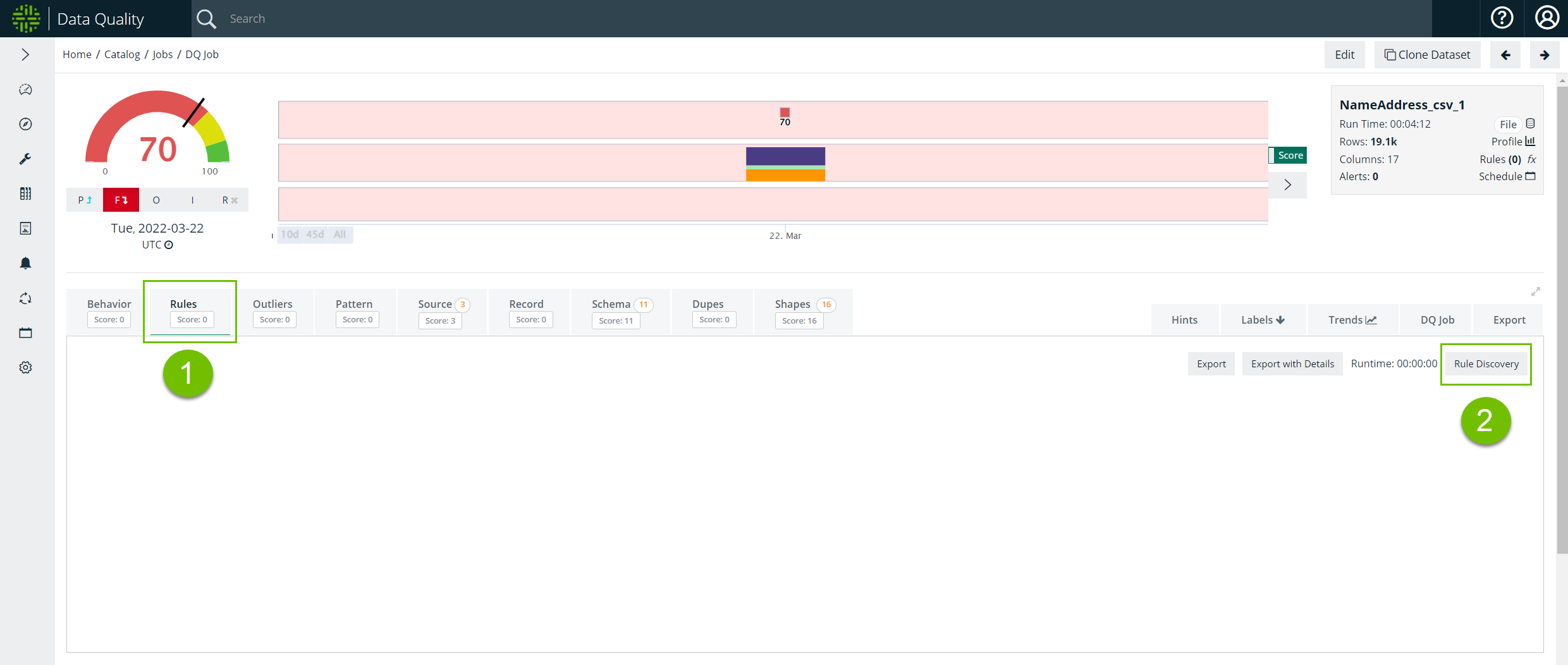Expand the left sidebar navigation chevron
The height and width of the screenshot is (665, 1568).
(25, 55)
